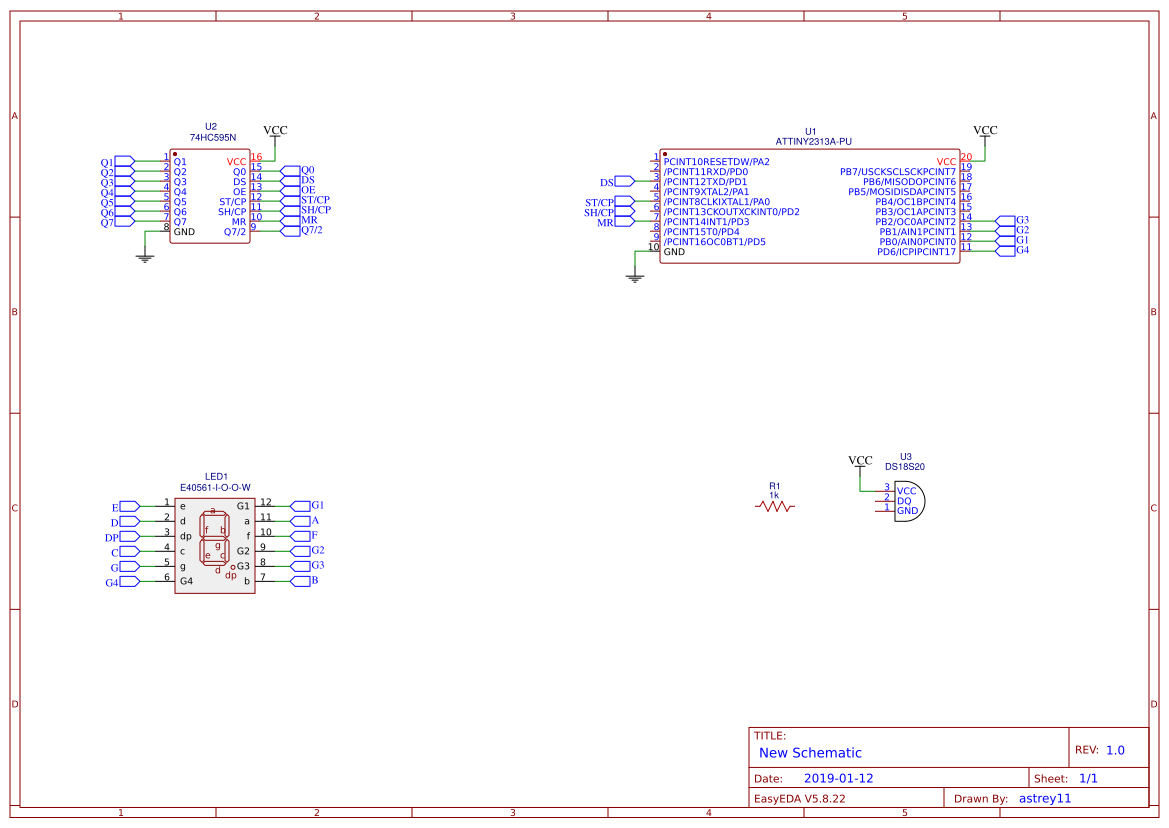The image size is (1169, 828).
Task: Toggle the ground symbol below U2
Action: [143, 256]
